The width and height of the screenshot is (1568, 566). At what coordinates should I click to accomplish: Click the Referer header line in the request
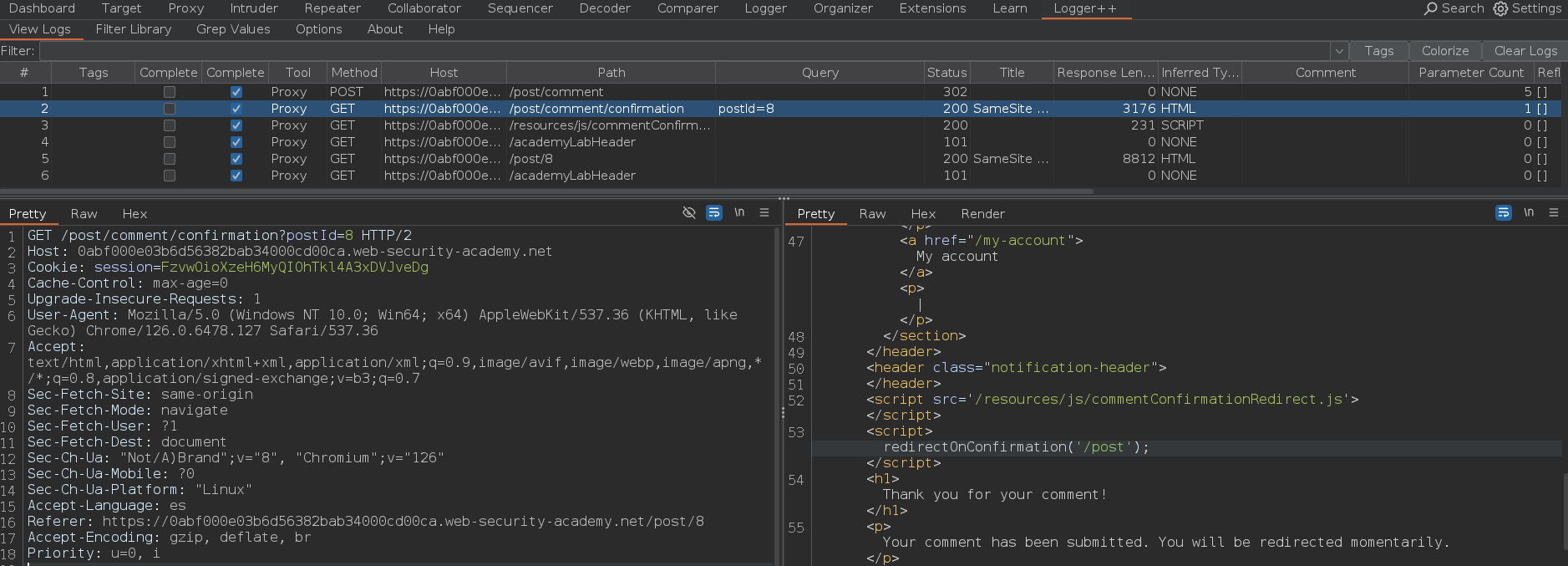(x=366, y=522)
